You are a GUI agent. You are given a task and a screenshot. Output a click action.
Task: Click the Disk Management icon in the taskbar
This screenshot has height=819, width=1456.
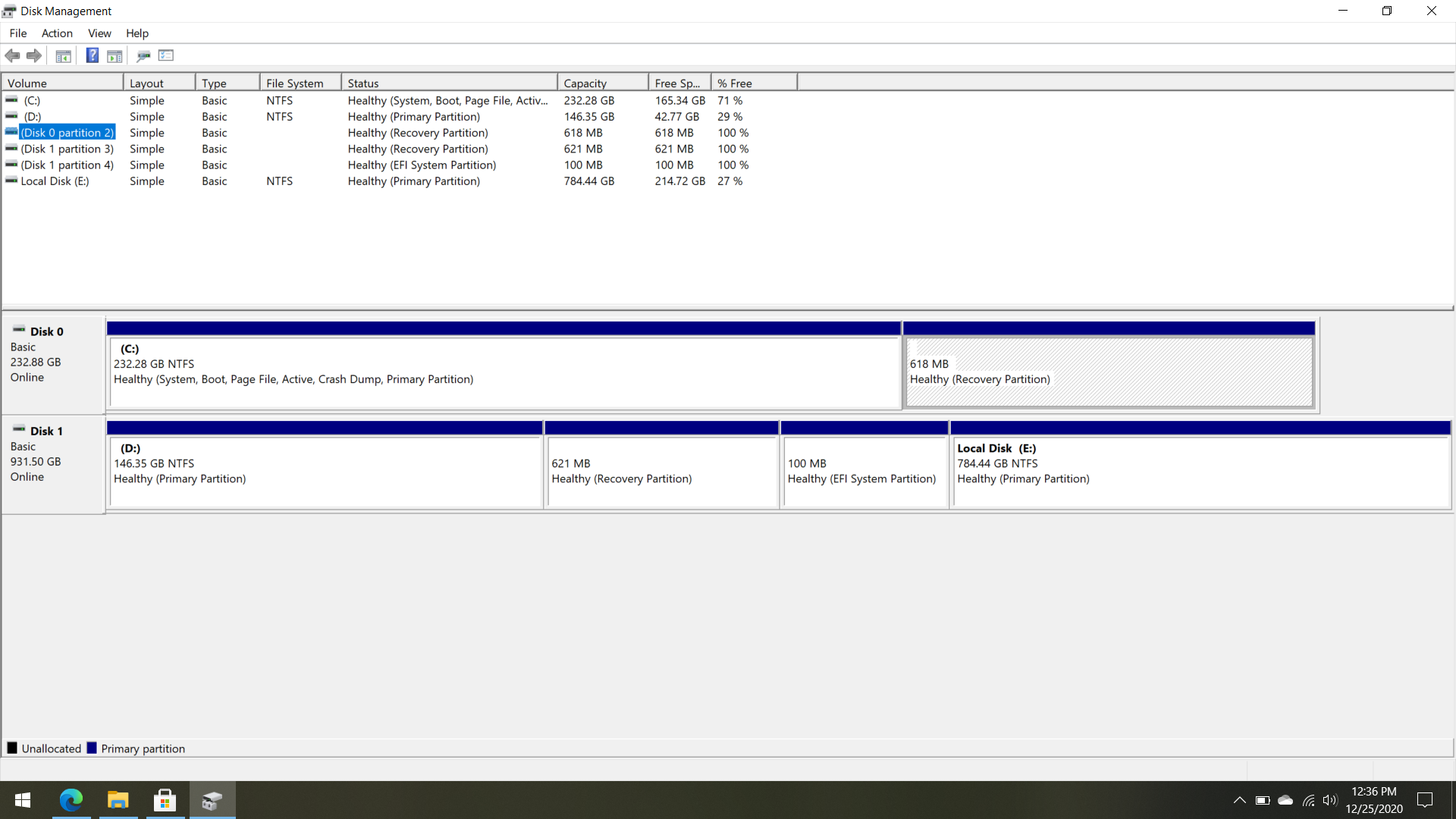(212, 800)
